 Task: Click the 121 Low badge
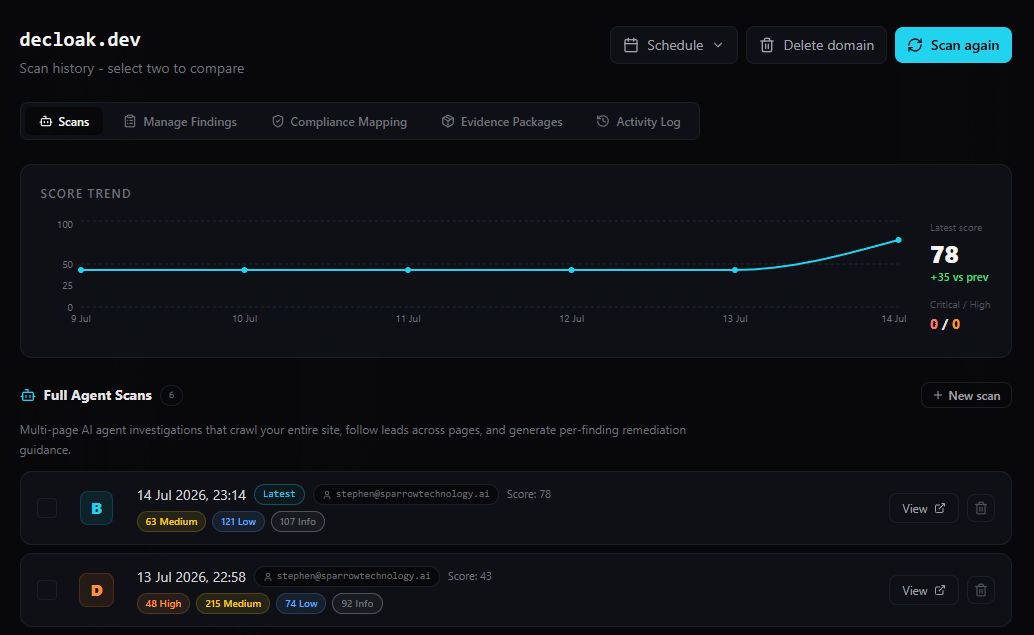coord(238,522)
